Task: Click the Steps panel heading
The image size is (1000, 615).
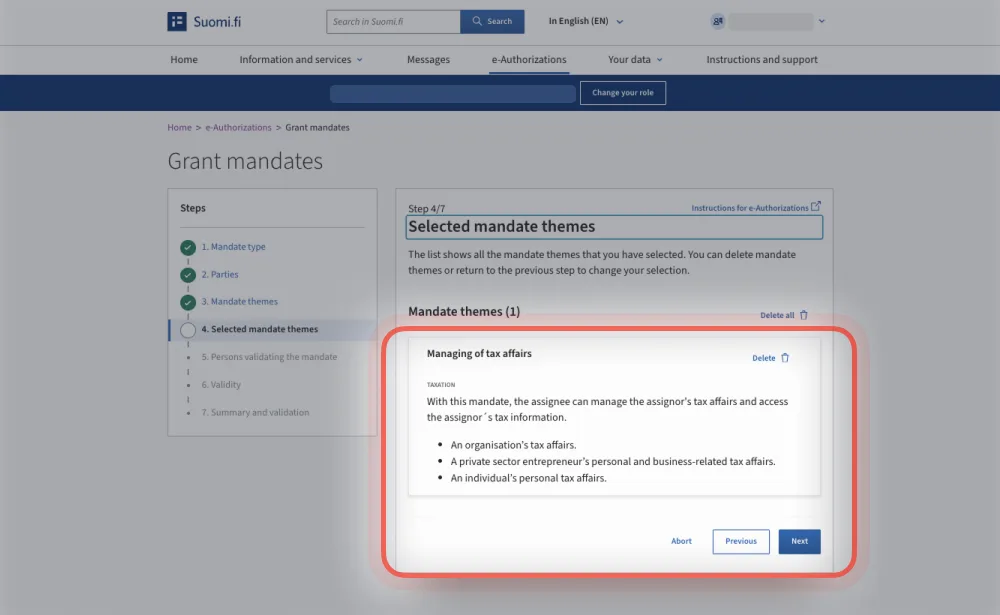Action: [x=193, y=208]
